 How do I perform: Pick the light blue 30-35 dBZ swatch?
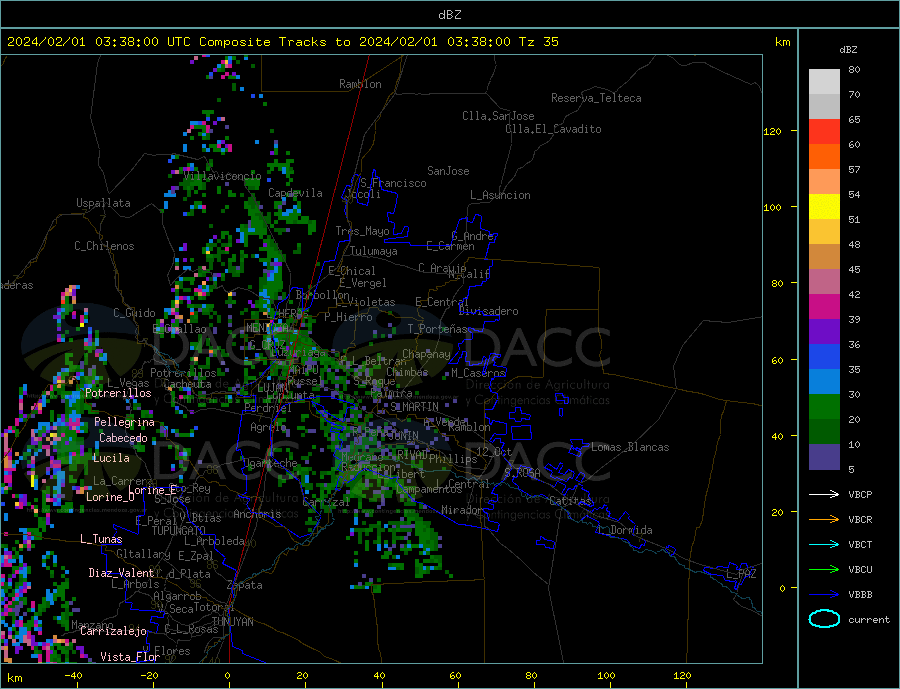pyautogui.click(x=824, y=382)
